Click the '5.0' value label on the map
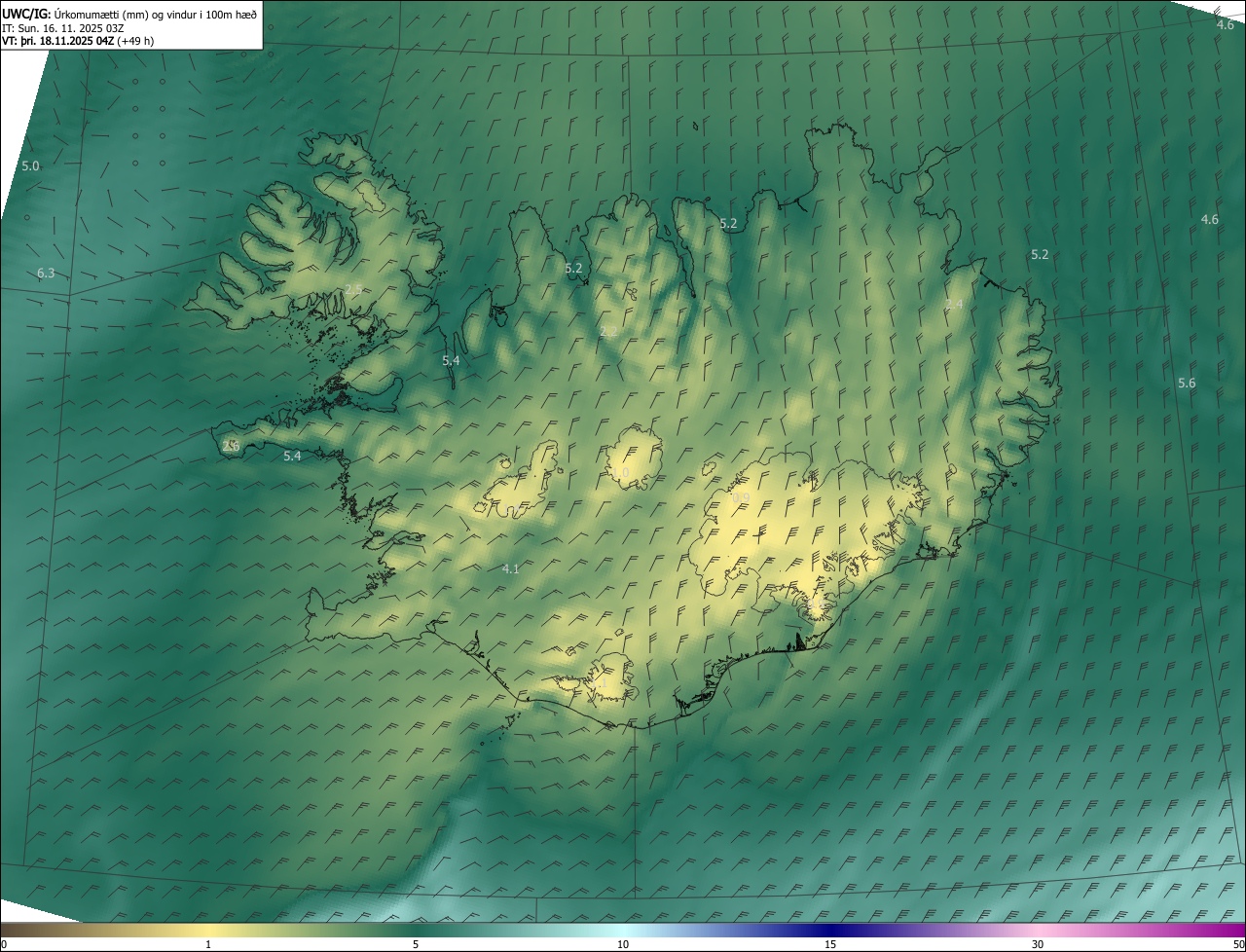Image resolution: width=1246 pixels, height=952 pixels. [30, 166]
